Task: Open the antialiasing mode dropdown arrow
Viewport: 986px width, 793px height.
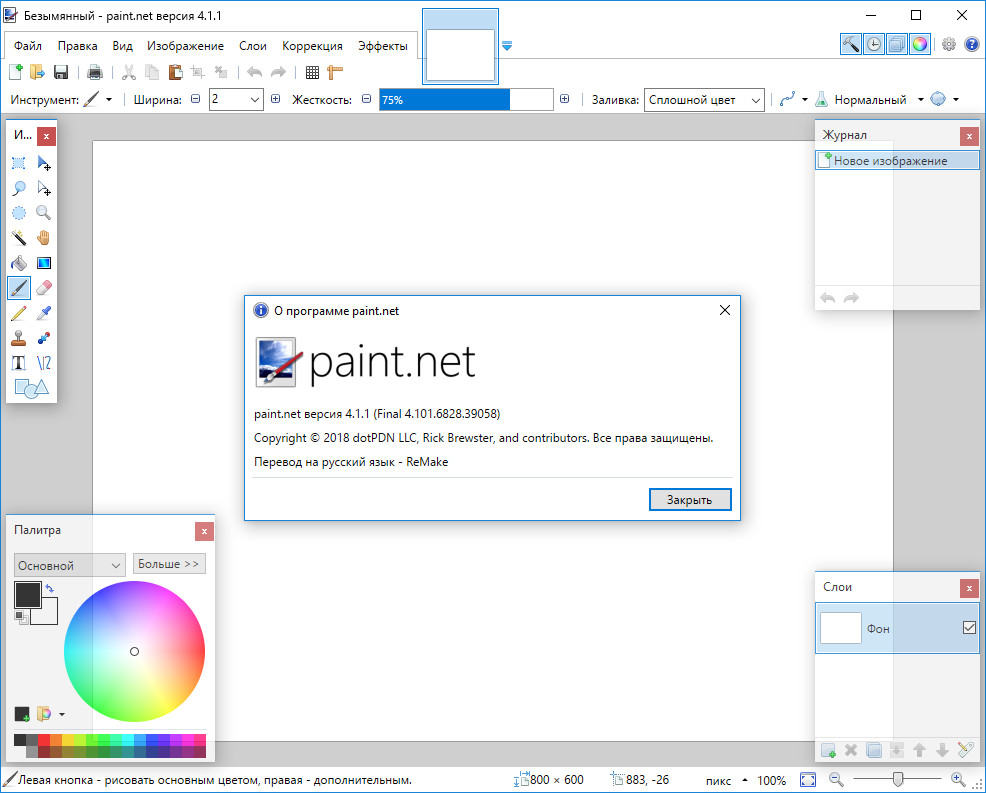Action: coord(804,99)
